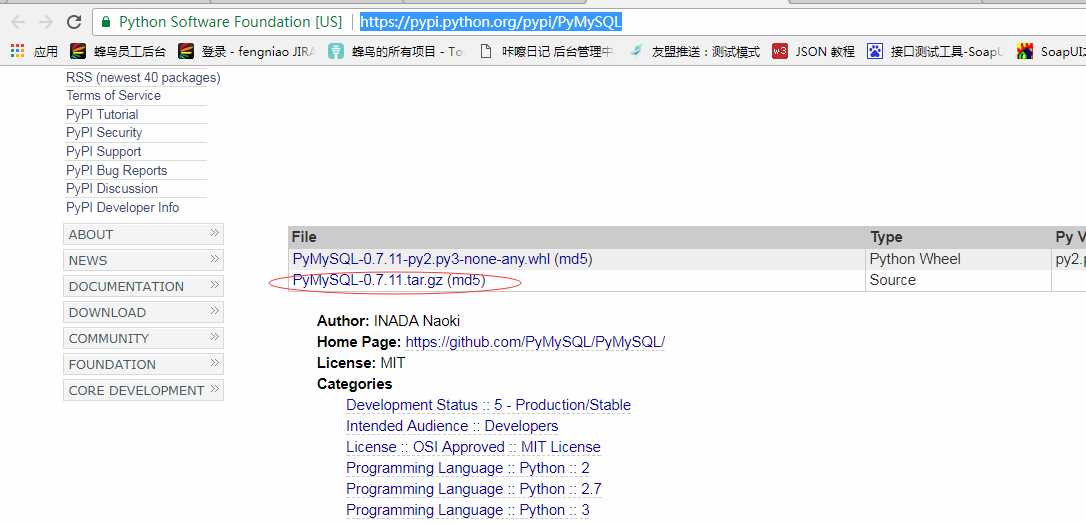Open JSON 教程 bookmark
Viewport: 1086px width, 523px height.
(x=813, y=51)
